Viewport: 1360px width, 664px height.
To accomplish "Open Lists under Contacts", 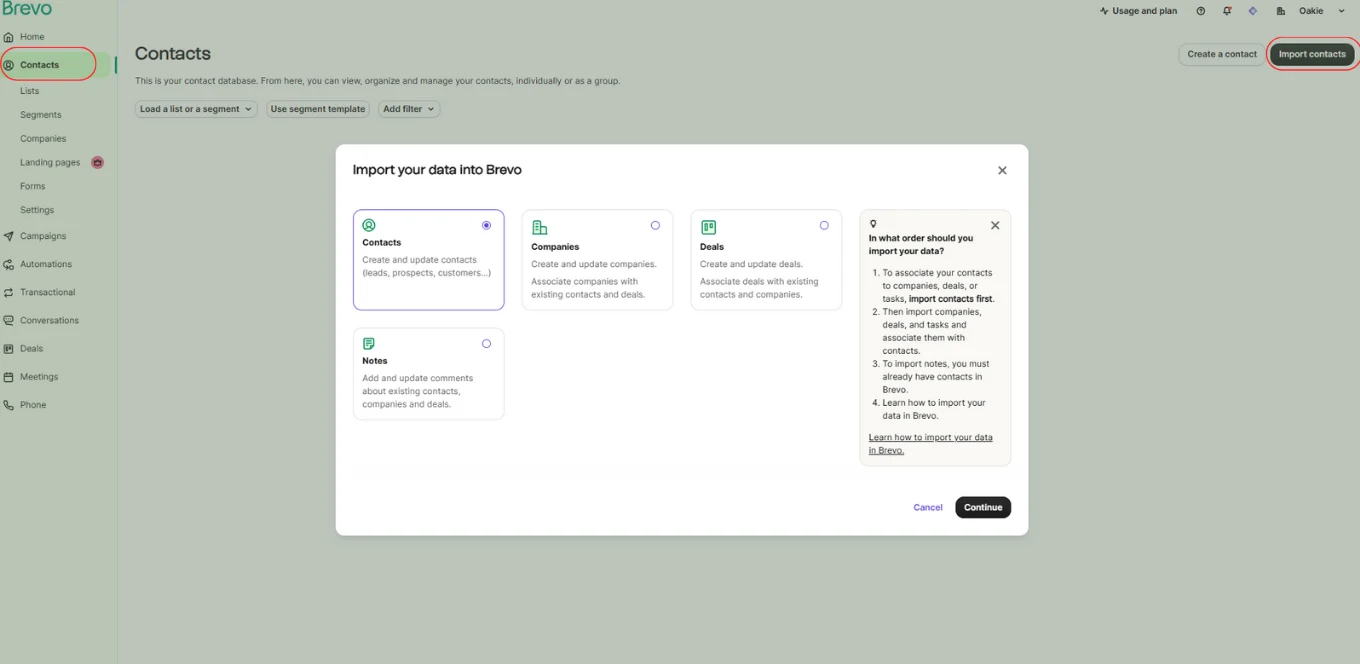I will point(30,91).
